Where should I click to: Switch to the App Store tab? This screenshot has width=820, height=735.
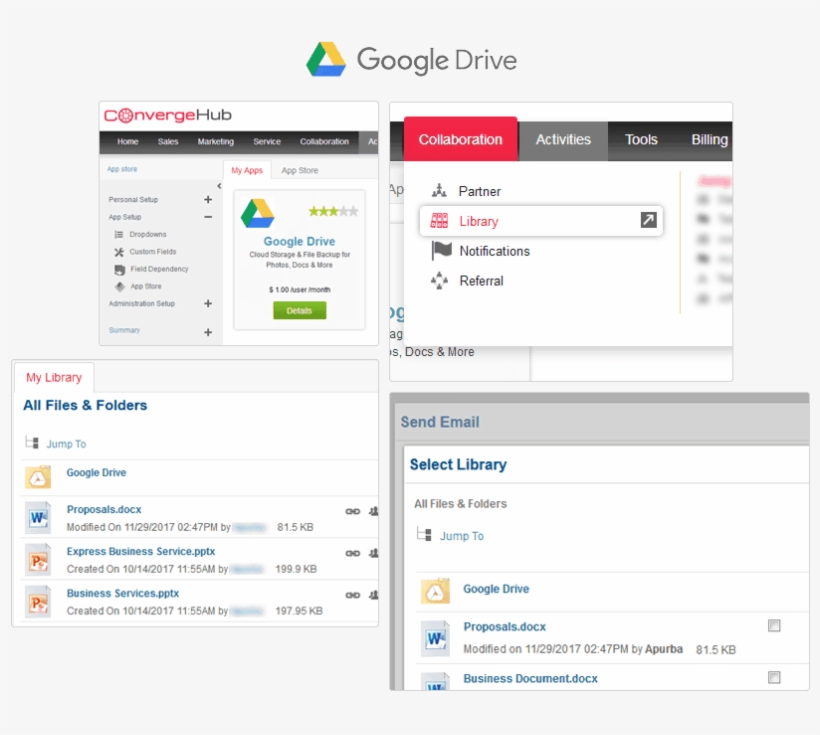point(300,169)
